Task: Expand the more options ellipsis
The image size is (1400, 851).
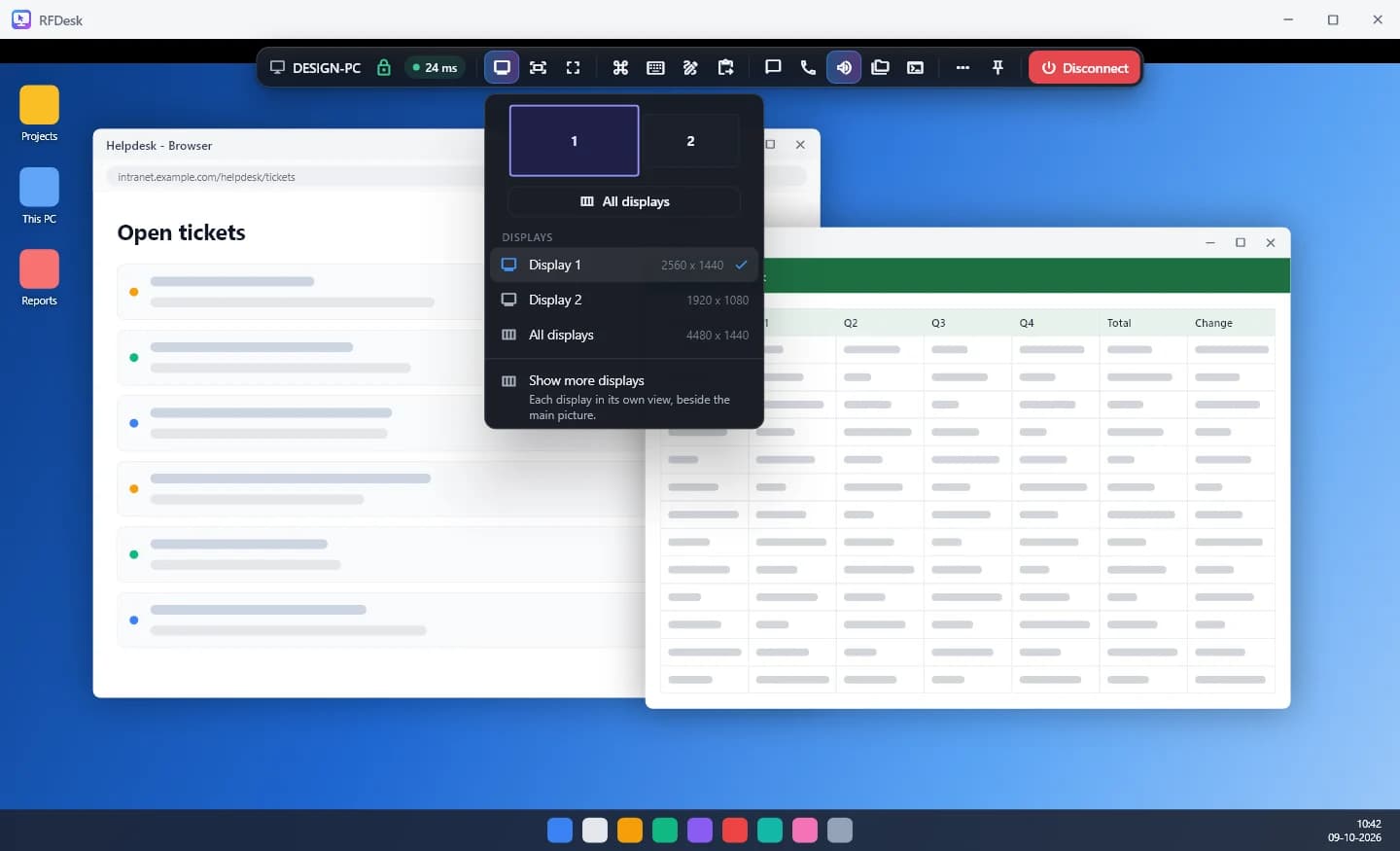Action: point(962,67)
